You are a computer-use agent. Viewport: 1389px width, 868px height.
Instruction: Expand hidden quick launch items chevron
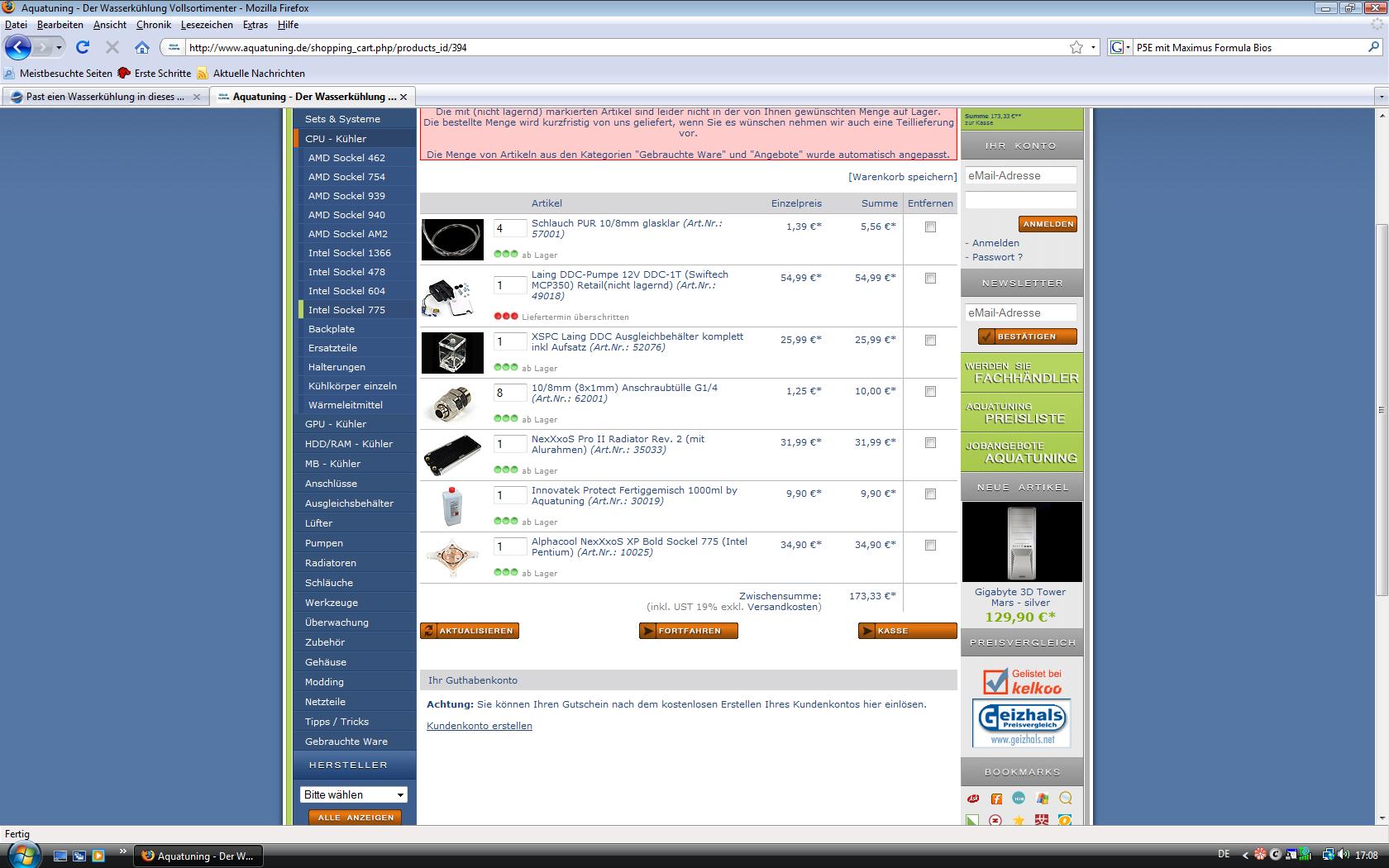(x=123, y=851)
